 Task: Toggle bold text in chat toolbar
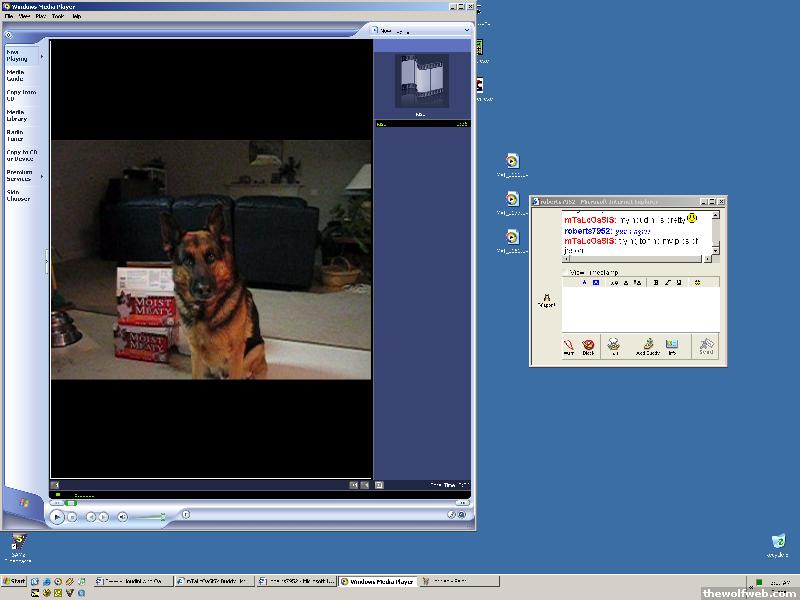pos(656,283)
